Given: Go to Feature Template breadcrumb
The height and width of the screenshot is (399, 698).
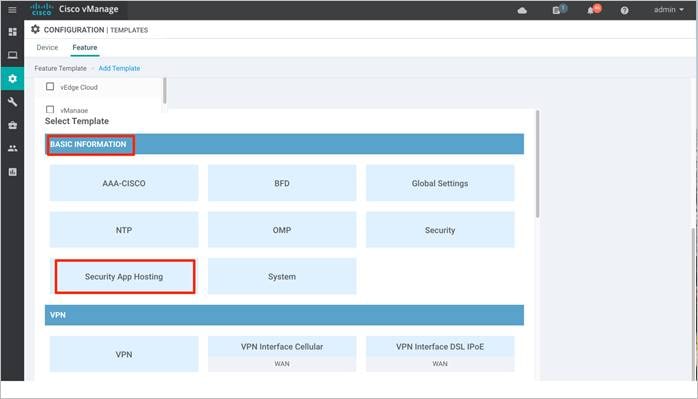Looking at the screenshot, I should (61, 68).
